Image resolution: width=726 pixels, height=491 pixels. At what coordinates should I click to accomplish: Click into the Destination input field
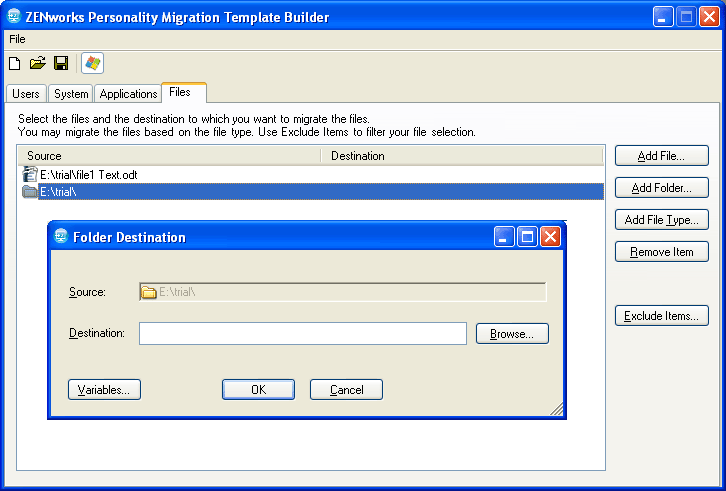click(303, 334)
